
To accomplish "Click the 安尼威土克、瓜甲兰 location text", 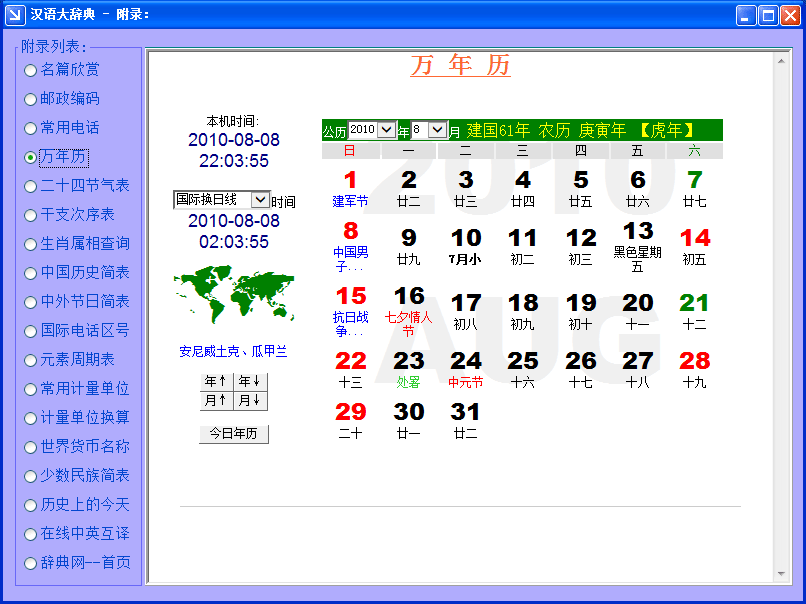I will 233,352.
